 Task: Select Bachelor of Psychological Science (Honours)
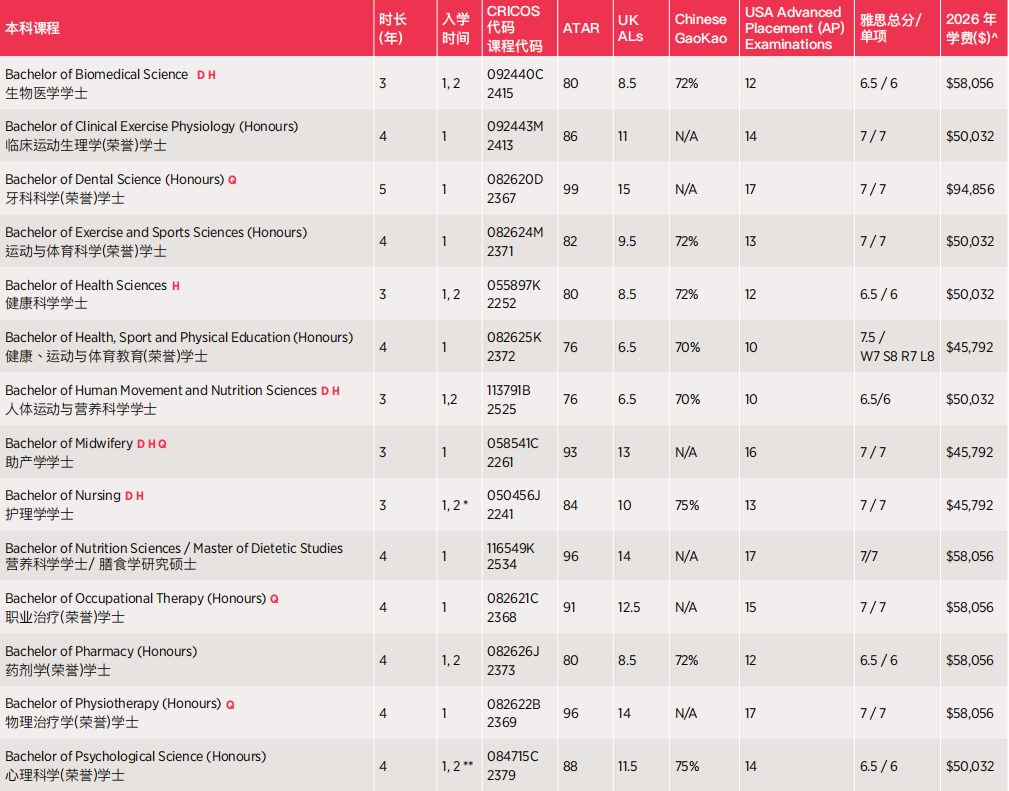[x=136, y=756]
